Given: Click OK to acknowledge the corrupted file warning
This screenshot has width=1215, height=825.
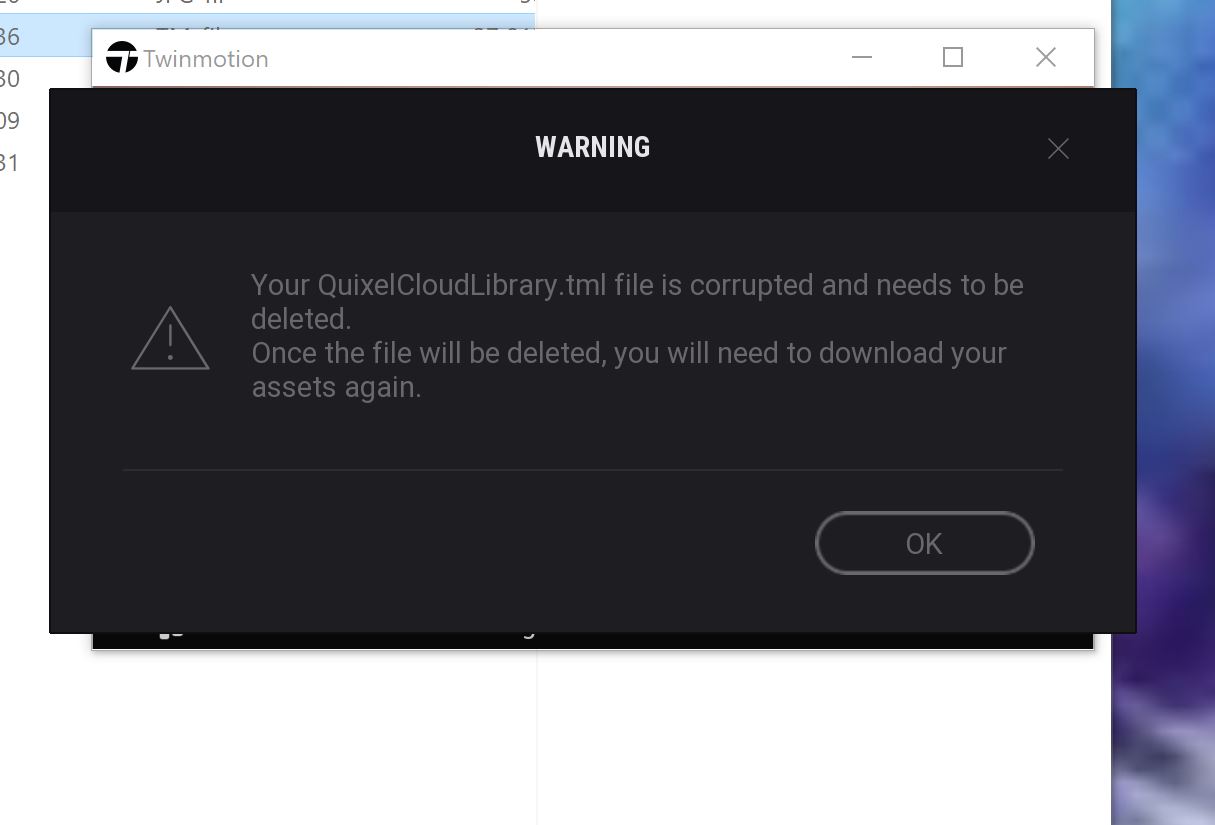Looking at the screenshot, I should (x=924, y=543).
